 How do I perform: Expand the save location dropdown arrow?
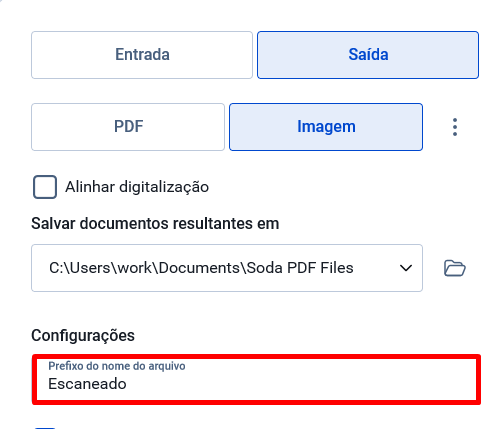(406, 268)
